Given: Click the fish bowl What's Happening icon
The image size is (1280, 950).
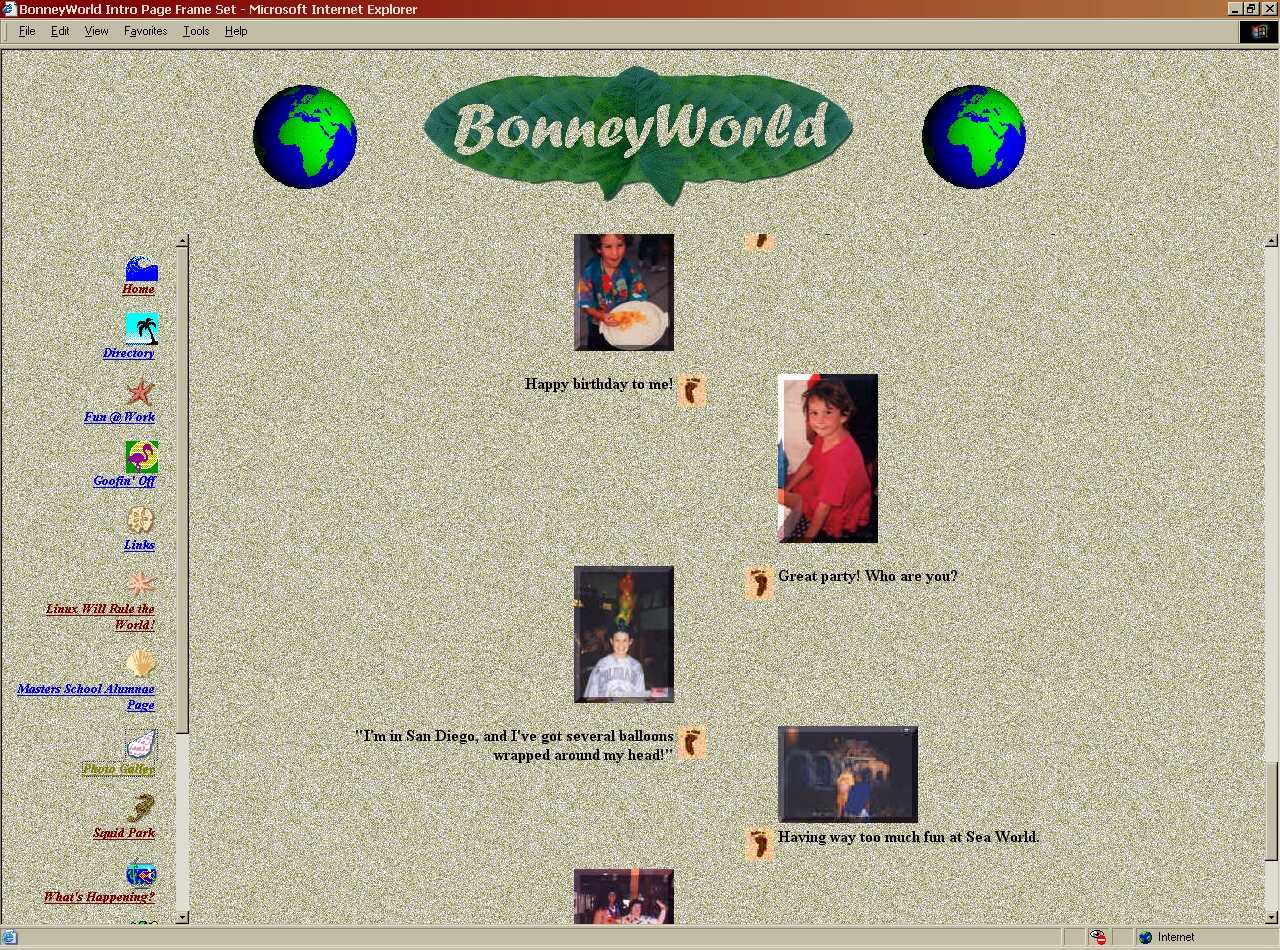Looking at the screenshot, I should tap(140, 875).
